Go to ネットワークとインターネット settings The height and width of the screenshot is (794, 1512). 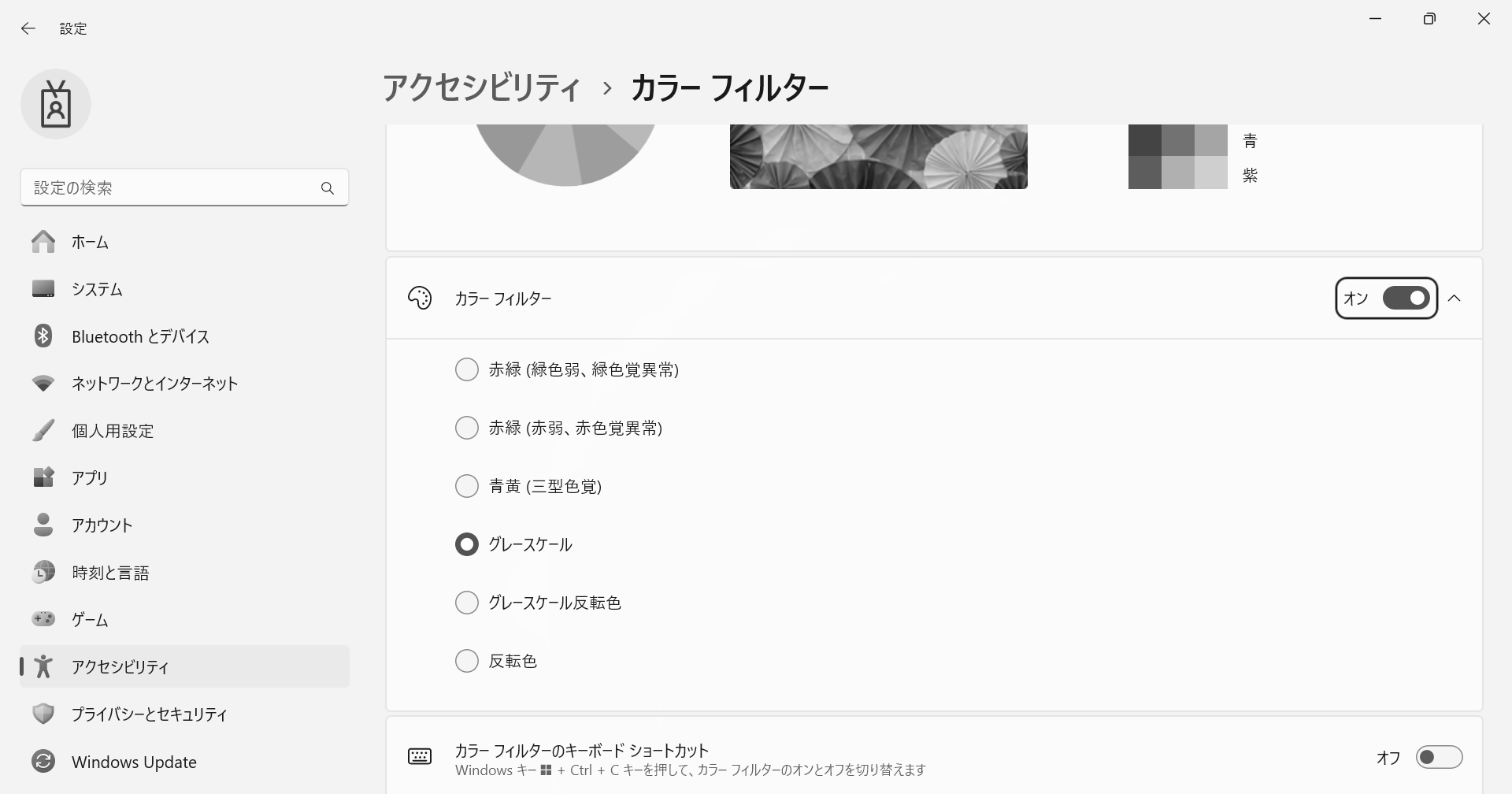[154, 384]
